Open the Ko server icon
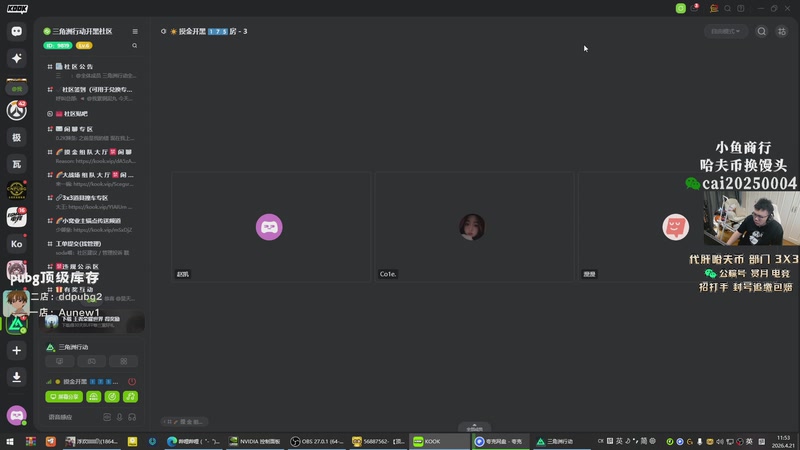The height and width of the screenshot is (450, 800). [x=16, y=244]
